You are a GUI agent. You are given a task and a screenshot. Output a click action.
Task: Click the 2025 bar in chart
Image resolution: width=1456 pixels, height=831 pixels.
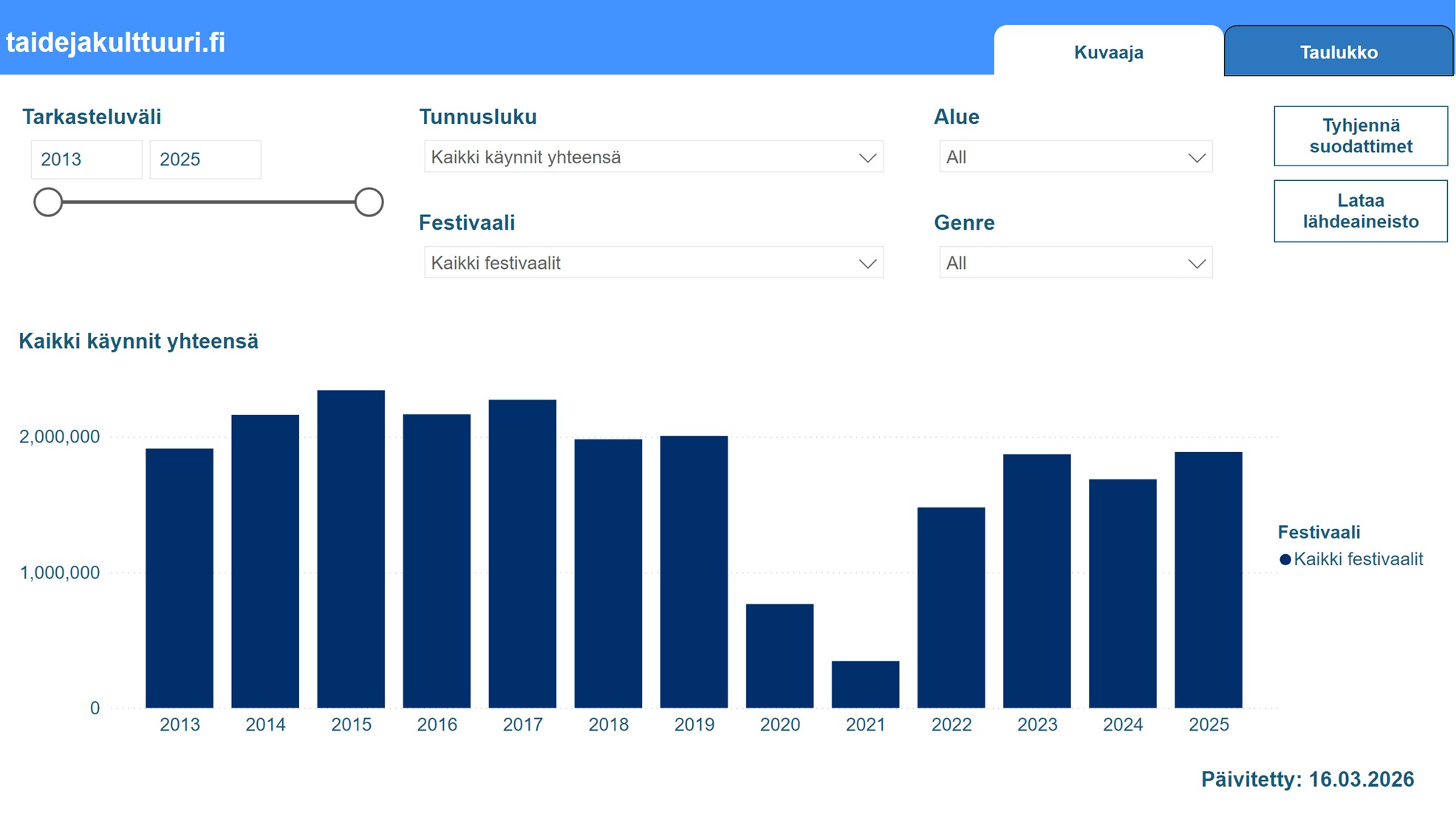(1208, 580)
